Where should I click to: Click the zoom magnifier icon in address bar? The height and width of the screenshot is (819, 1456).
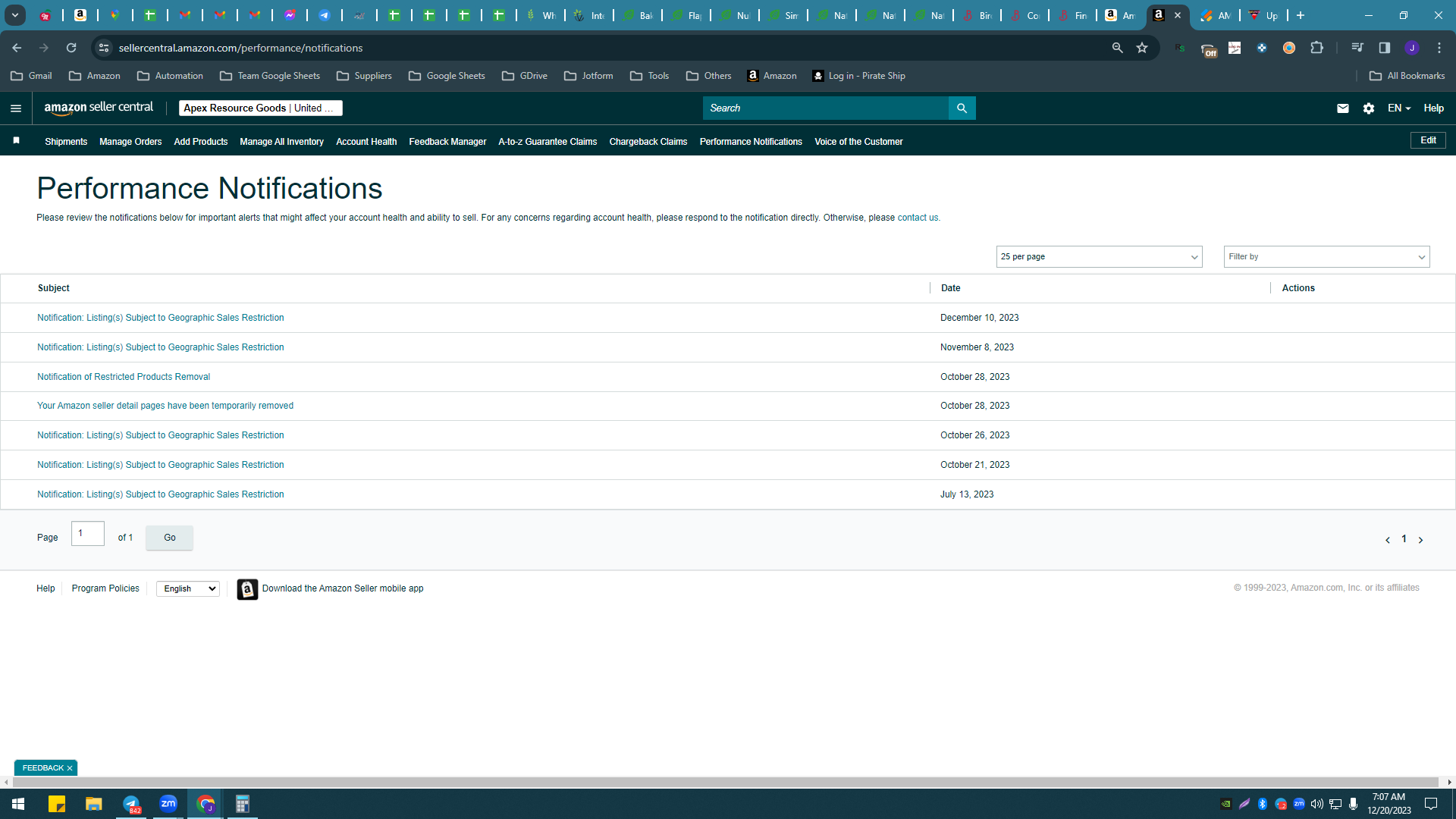tap(1117, 48)
